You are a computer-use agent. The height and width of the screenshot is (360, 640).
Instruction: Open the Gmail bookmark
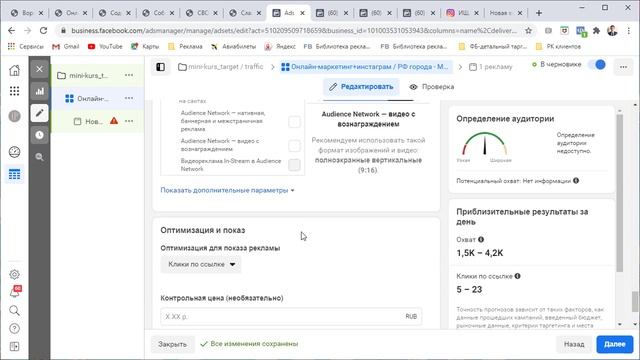click(66, 47)
